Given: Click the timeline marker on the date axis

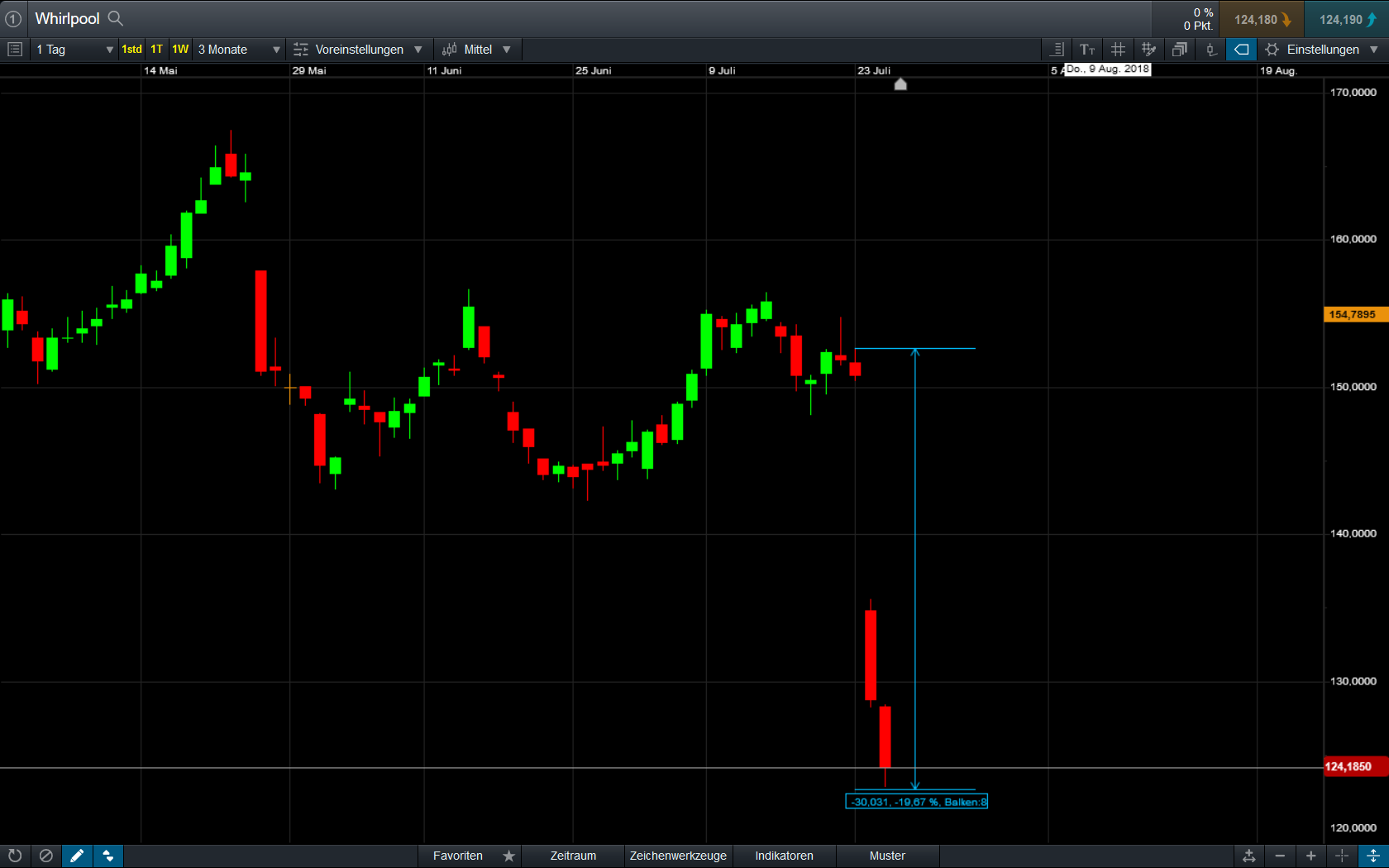Looking at the screenshot, I should 900,83.
